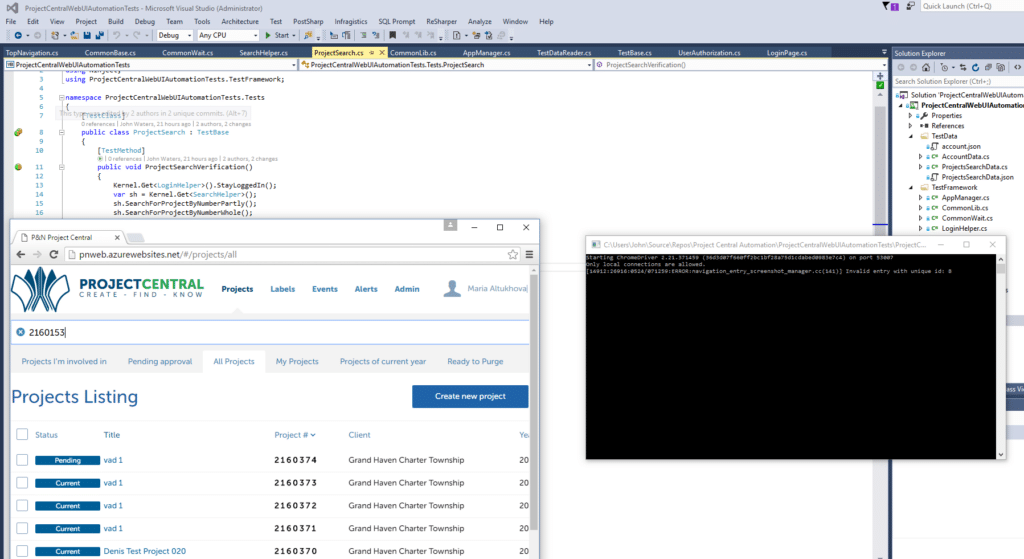Click the Save All toolbar icon
Screen dimensions: 1024x559
coord(99,35)
